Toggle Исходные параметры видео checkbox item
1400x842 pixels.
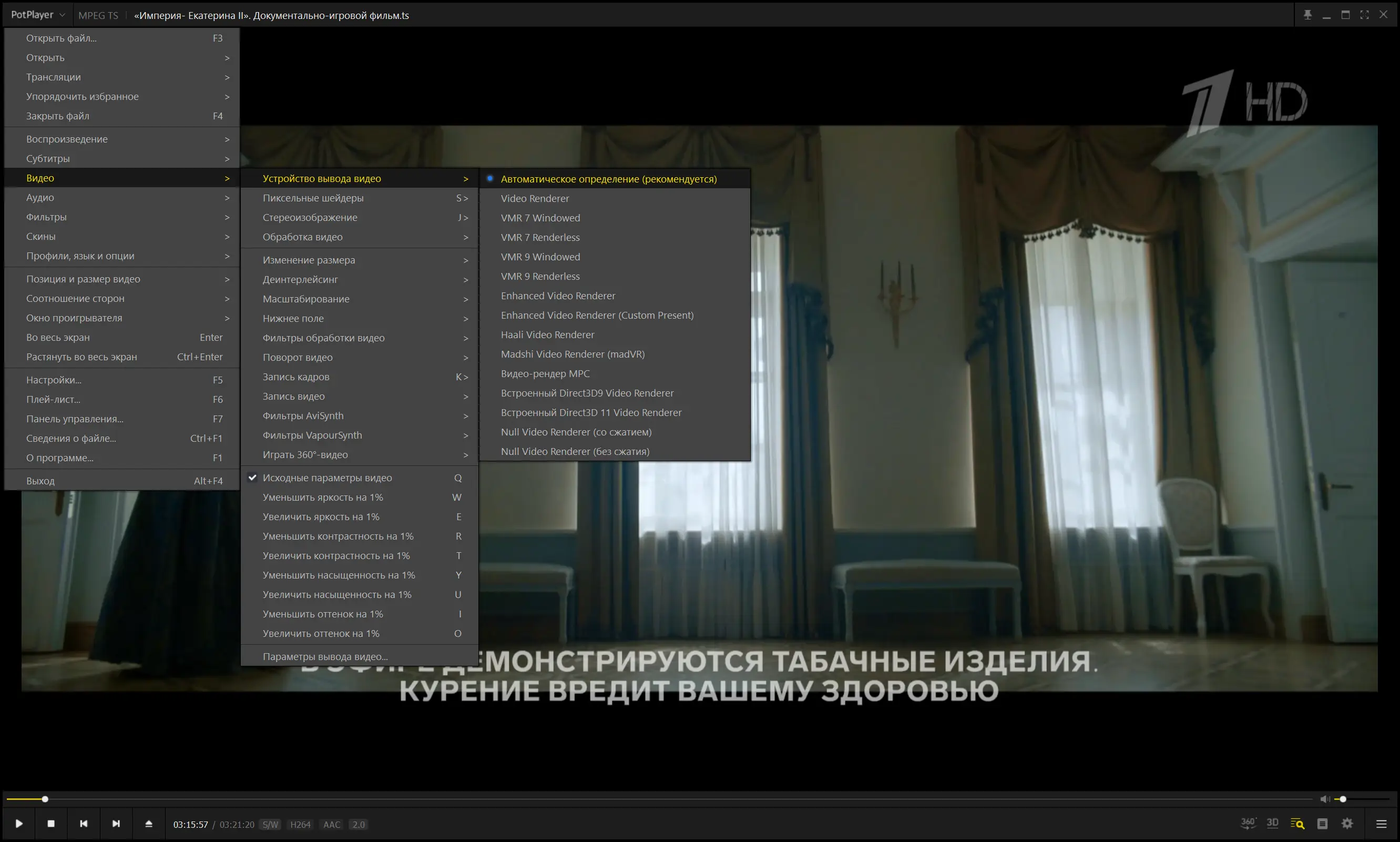click(x=327, y=478)
